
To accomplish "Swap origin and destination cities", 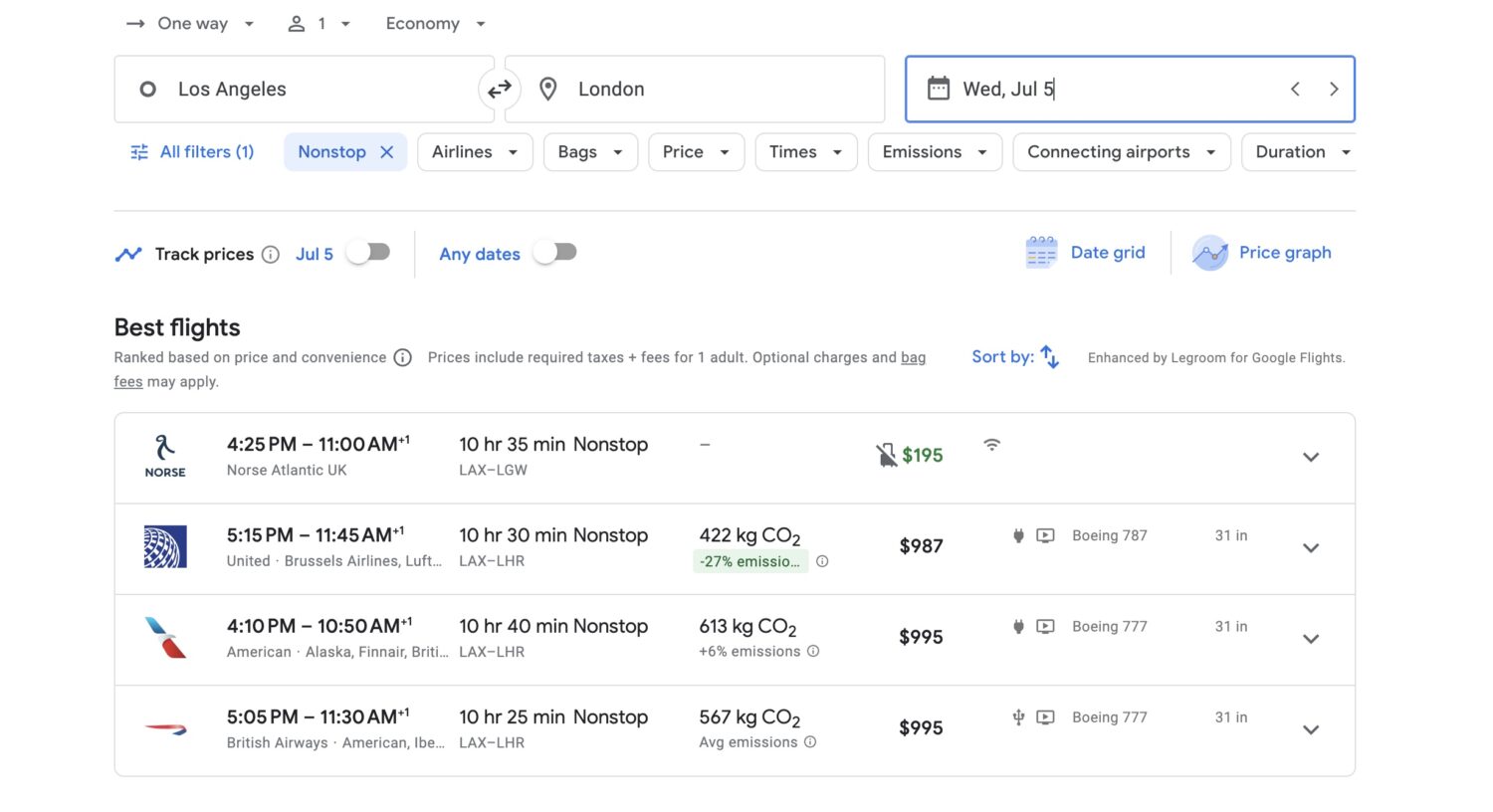I will click(499, 90).
